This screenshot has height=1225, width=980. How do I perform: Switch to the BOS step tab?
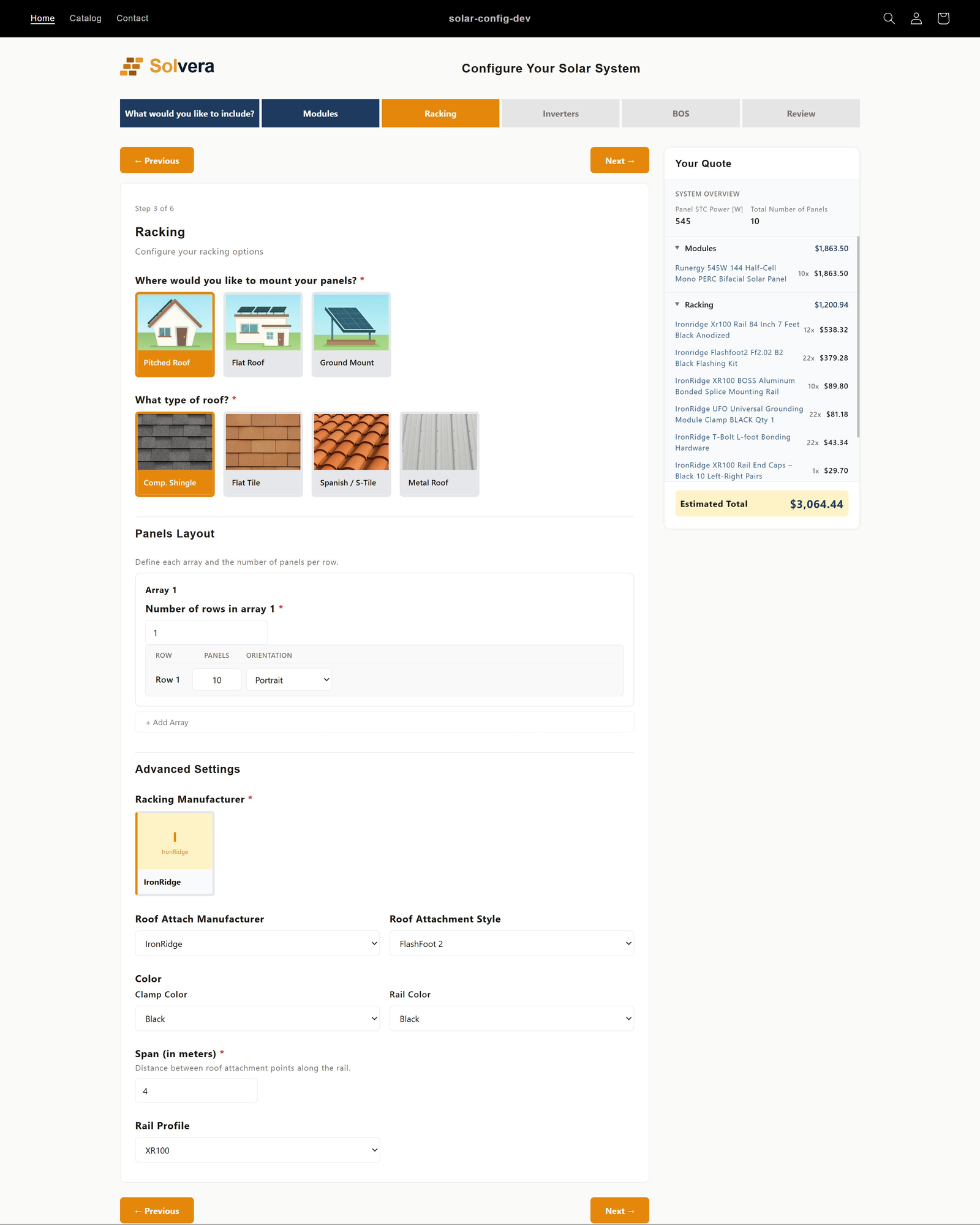(680, 113)
